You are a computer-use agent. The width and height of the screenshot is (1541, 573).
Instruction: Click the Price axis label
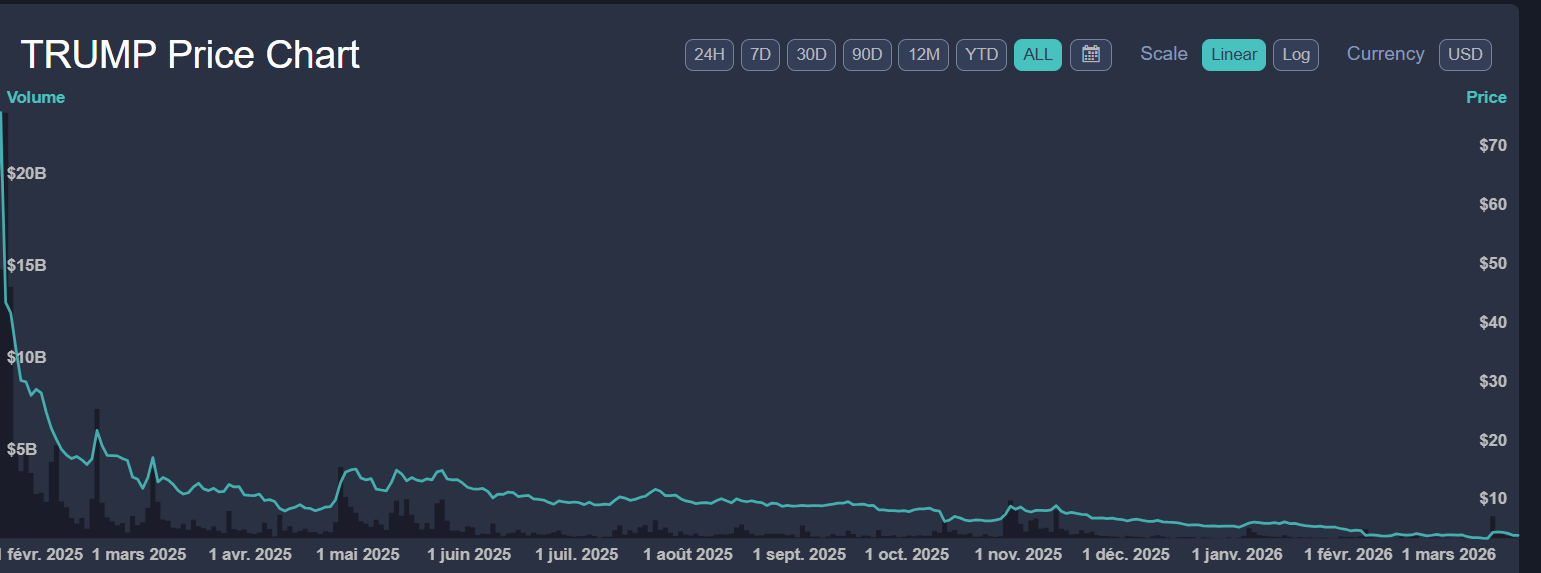pos(1486,98)
